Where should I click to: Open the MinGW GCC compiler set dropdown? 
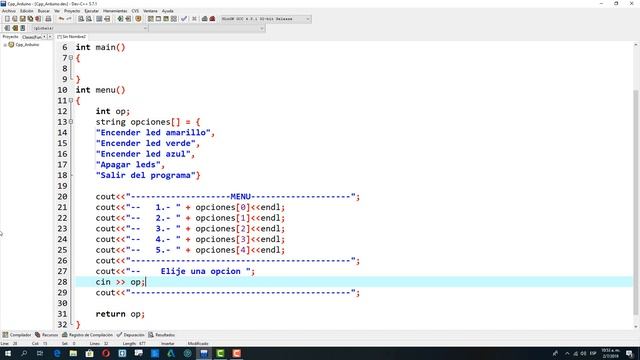click(x=266, y=19)
